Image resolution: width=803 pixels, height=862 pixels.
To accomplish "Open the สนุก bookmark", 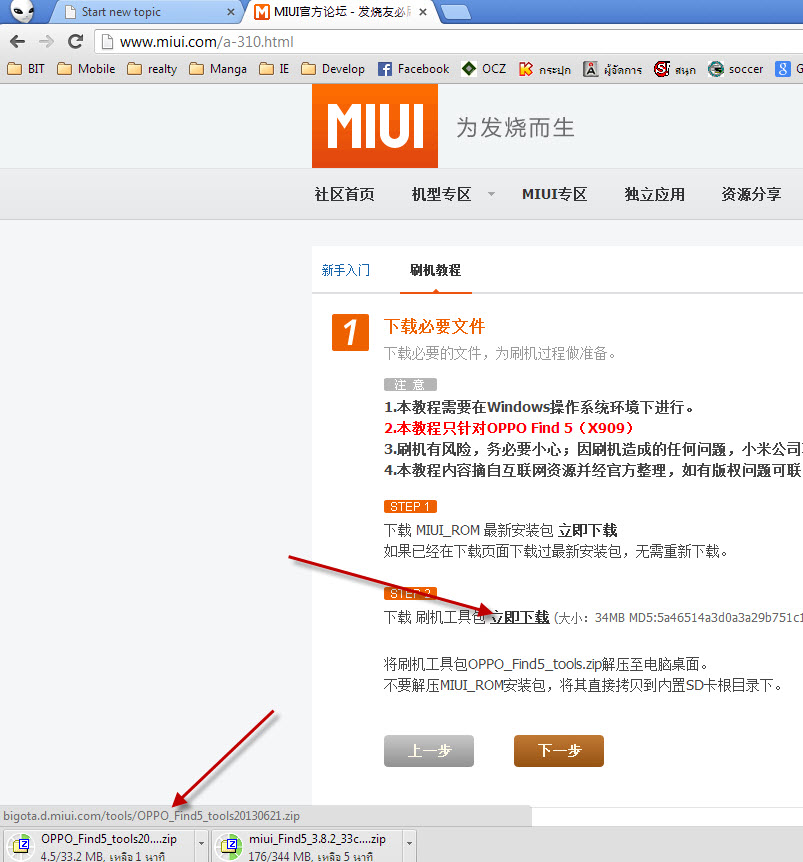I will click(675, 69).
